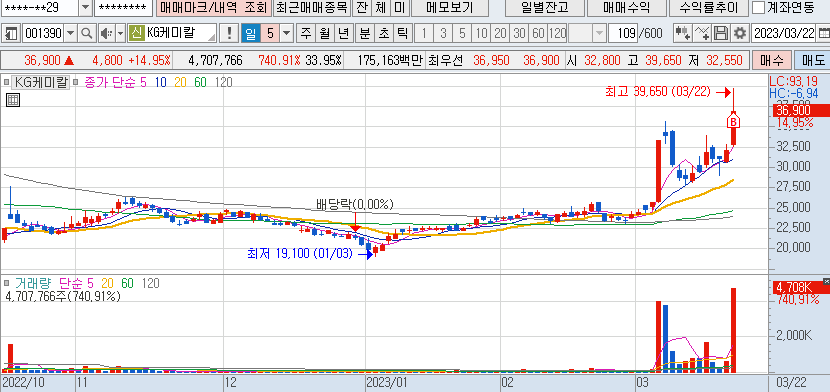Save chart with the floppy disk icon
The image size is (830, 392).
coord(720,33)
